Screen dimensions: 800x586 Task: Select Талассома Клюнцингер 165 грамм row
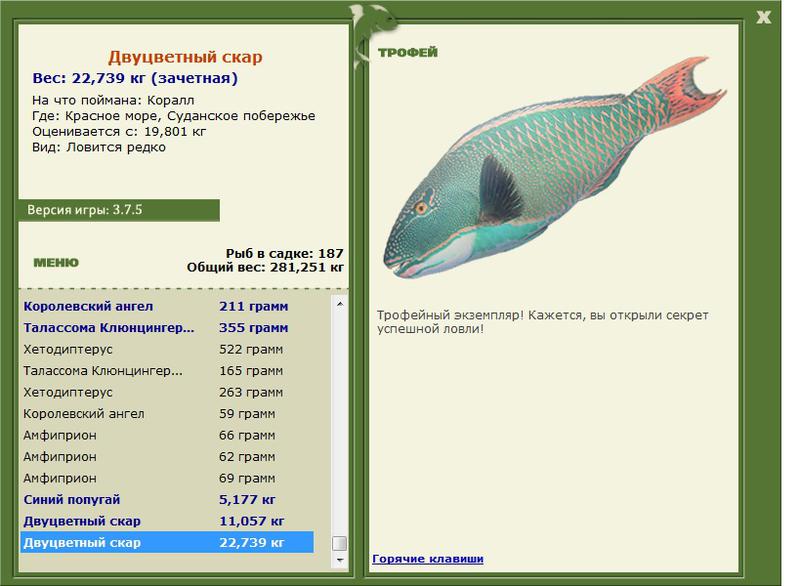(x=167, y=371)
